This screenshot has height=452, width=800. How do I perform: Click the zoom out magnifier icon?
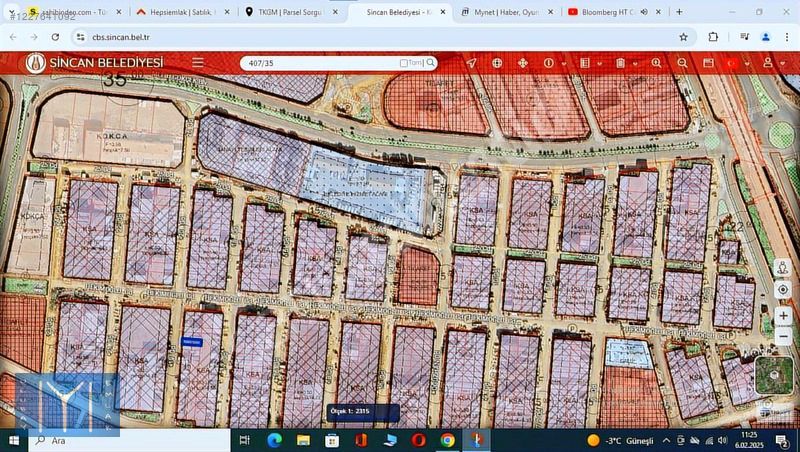pyautogui.click(x=682, y=63)
